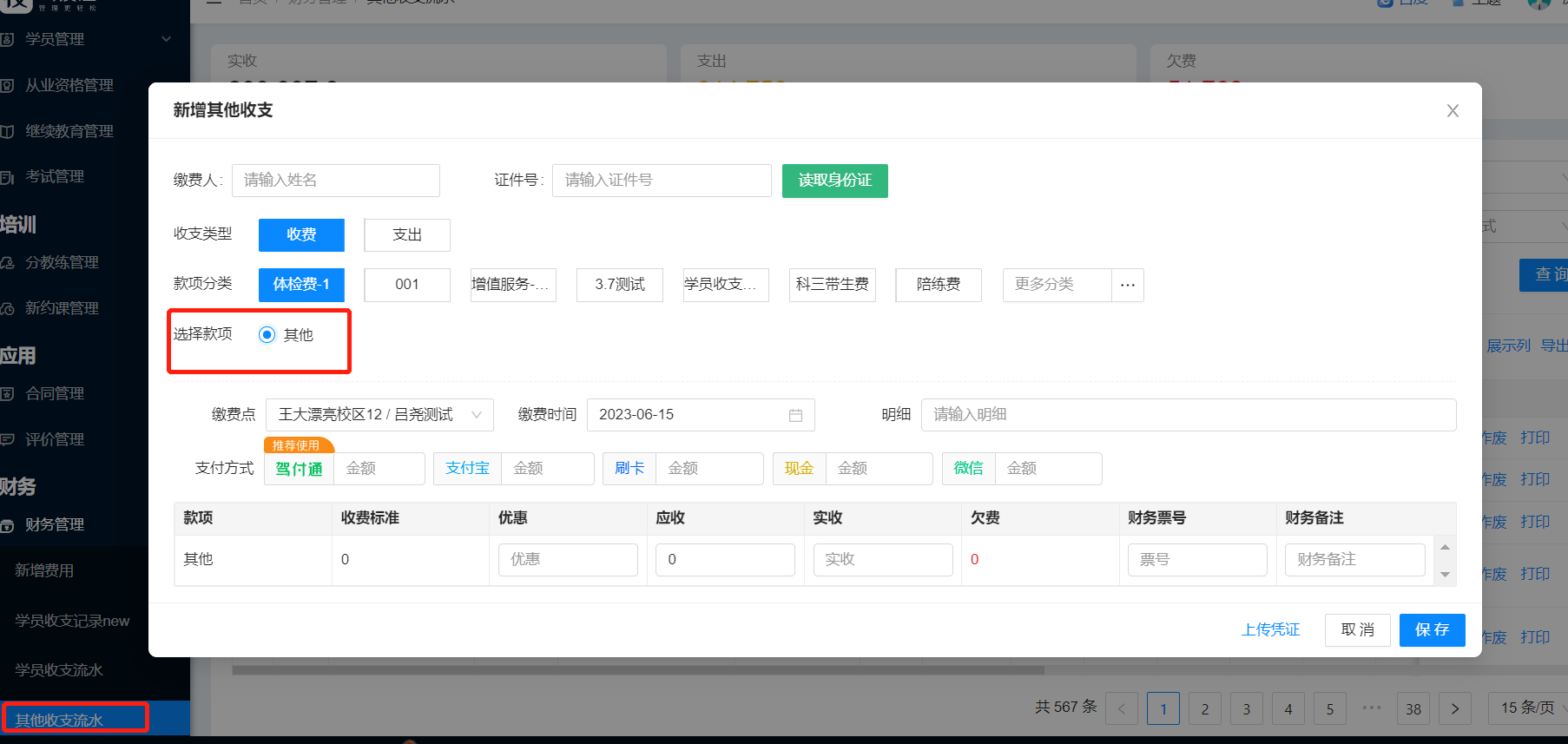Click the 现金 amount field
Screen dimensions: 1568x744
(x=879, y=469)
